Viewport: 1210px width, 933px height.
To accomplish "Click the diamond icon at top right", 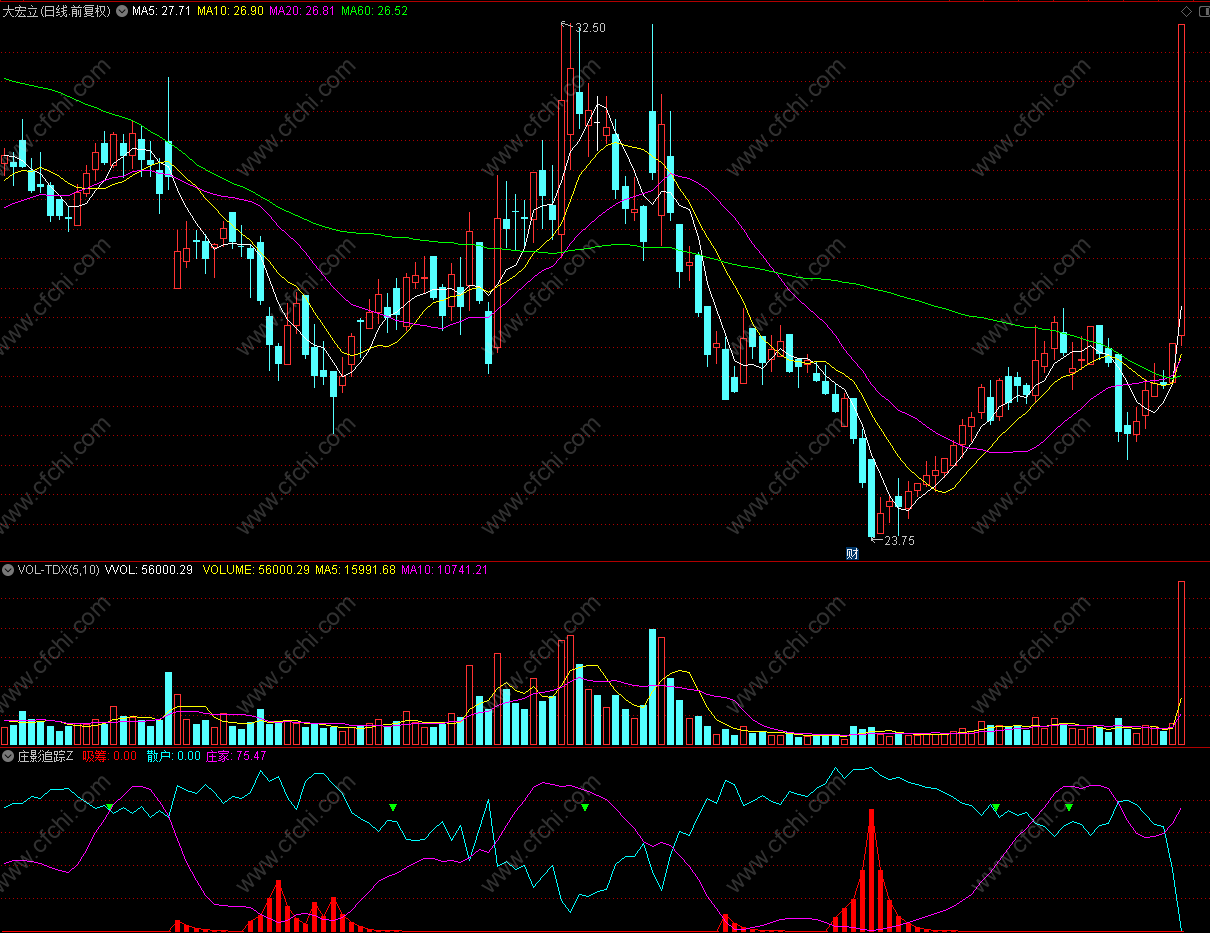I will point(1185,11).
